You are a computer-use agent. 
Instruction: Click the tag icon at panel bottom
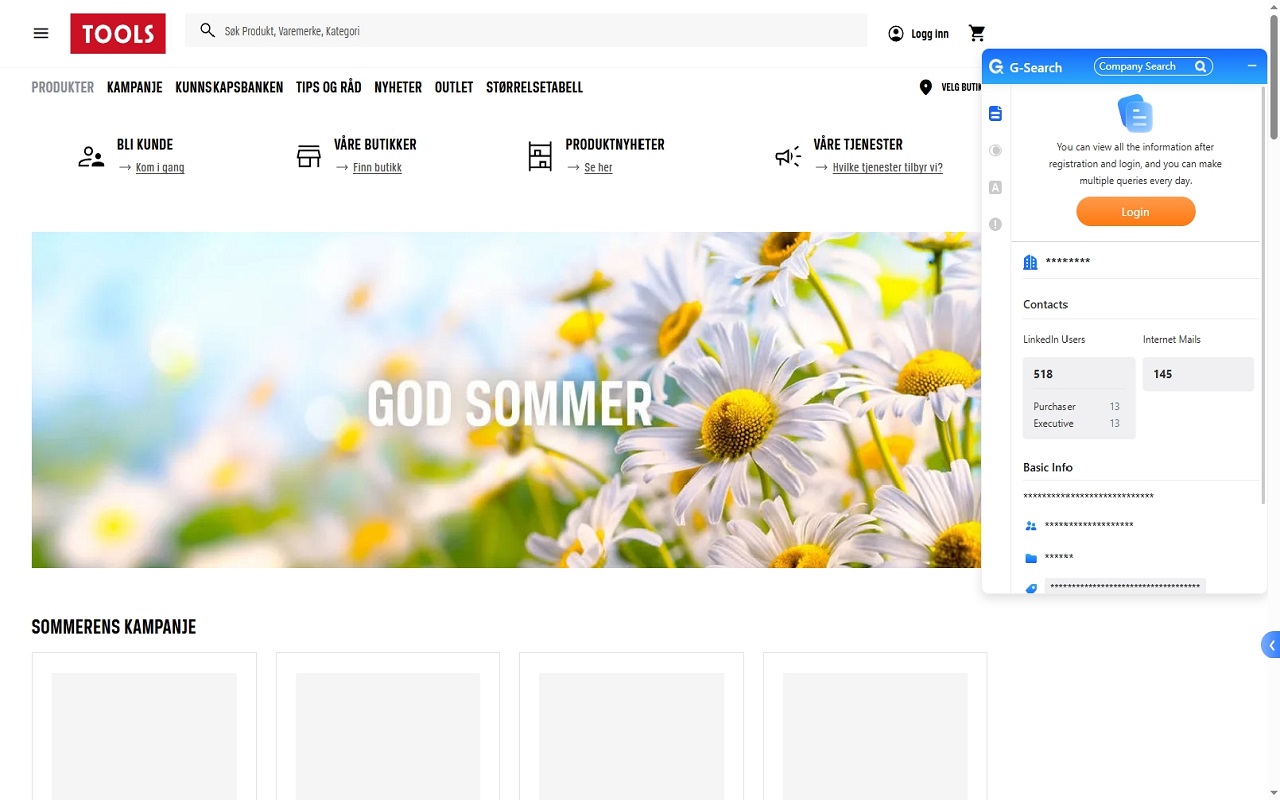pyautogui.click(x=1030, y=589)
